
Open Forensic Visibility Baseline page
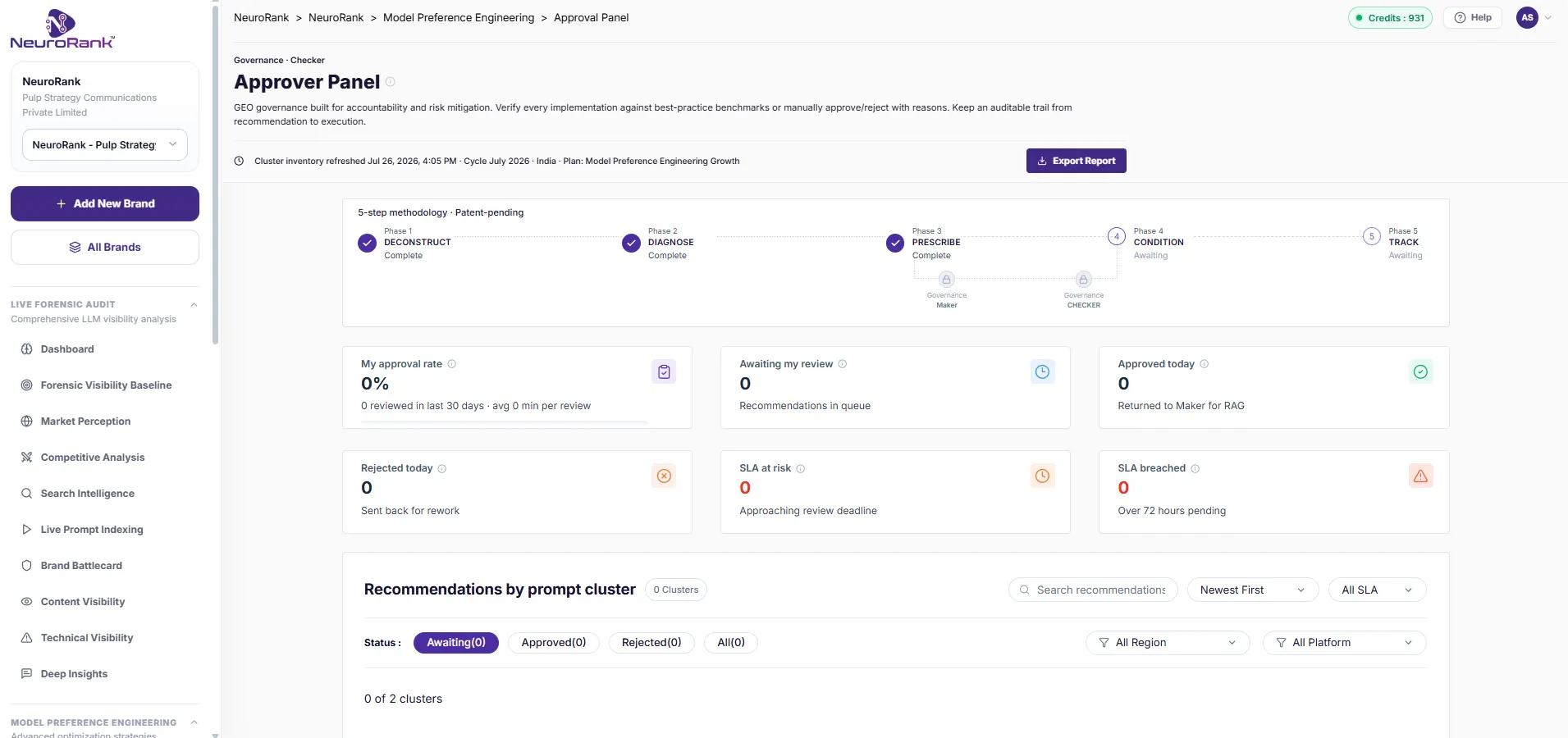(x=105, y=385)
